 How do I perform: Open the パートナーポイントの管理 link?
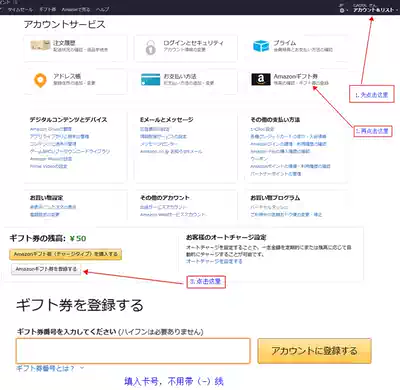pos(276,174)
